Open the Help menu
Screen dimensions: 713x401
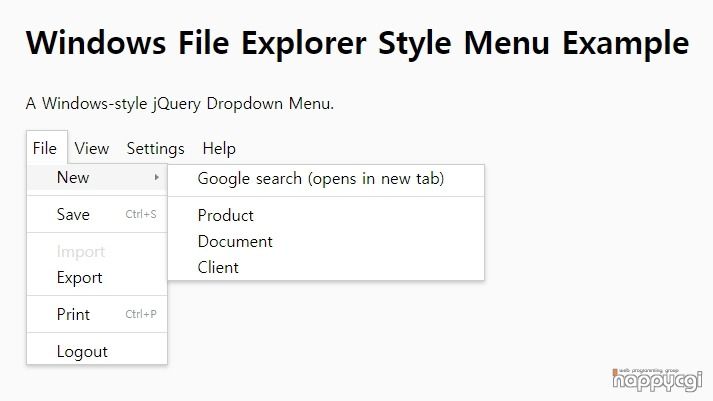coord(219,148)
